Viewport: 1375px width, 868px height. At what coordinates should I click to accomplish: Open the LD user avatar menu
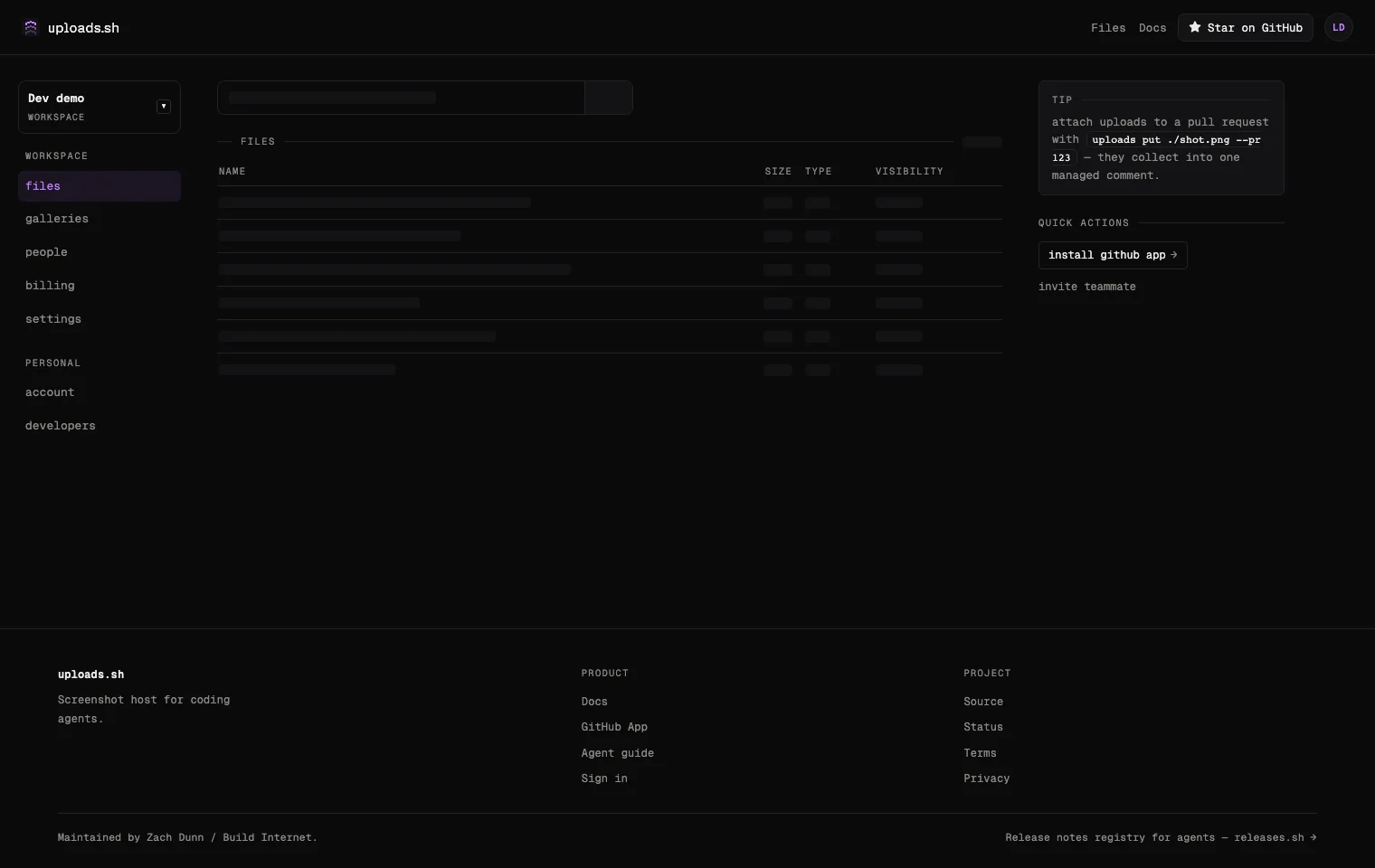coord(1338,27)
